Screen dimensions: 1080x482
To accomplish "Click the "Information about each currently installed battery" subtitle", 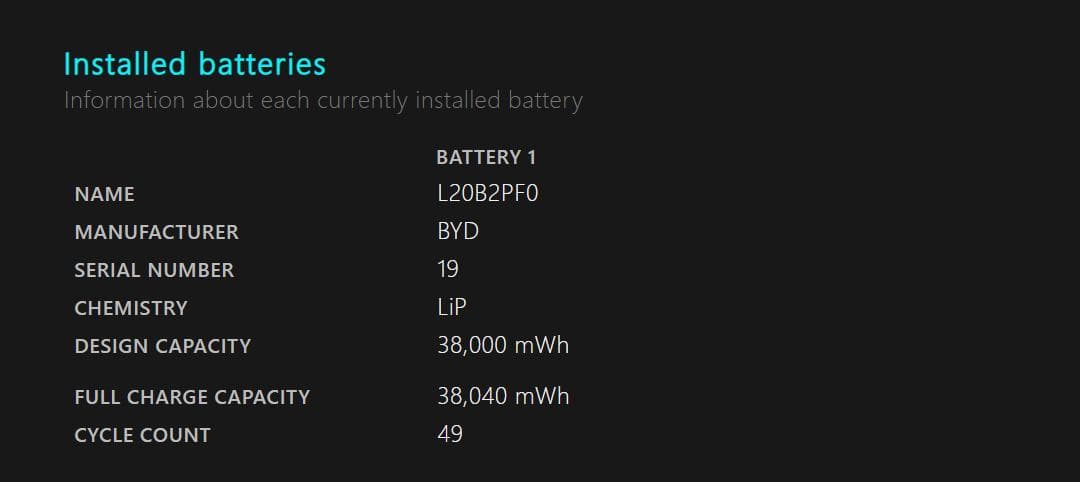I will tap(323, 100).
